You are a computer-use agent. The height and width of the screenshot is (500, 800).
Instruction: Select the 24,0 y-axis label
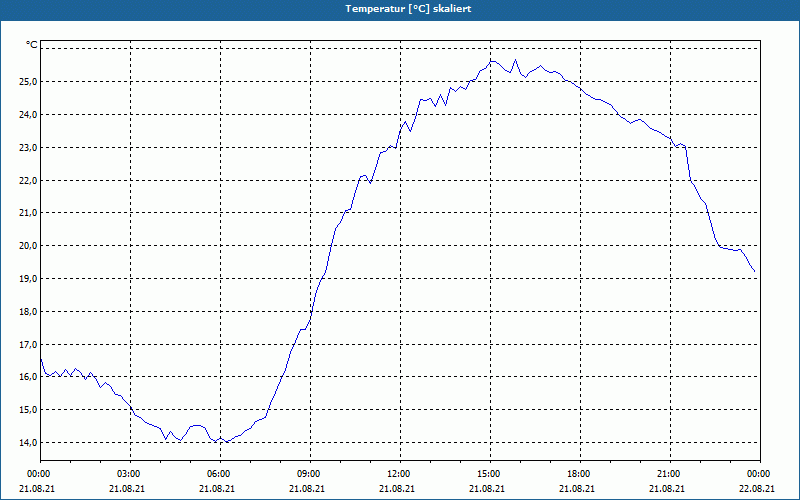click(x=29, y=115)
